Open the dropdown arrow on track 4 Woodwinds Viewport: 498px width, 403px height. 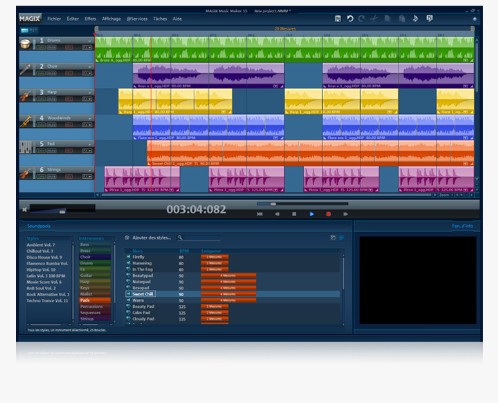[90, 118]
